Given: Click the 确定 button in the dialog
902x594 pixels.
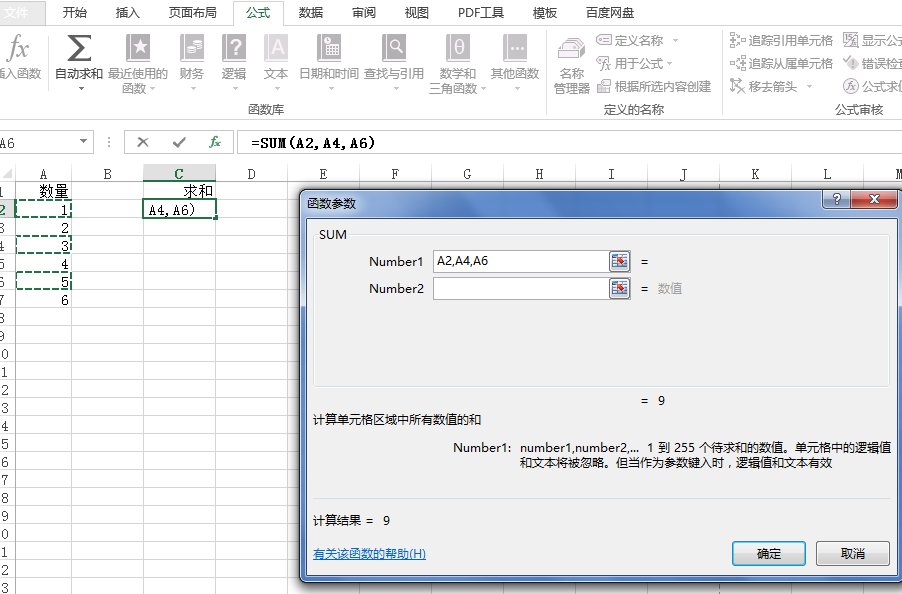Looking at the screenshot, I should [x=769, y=554].
